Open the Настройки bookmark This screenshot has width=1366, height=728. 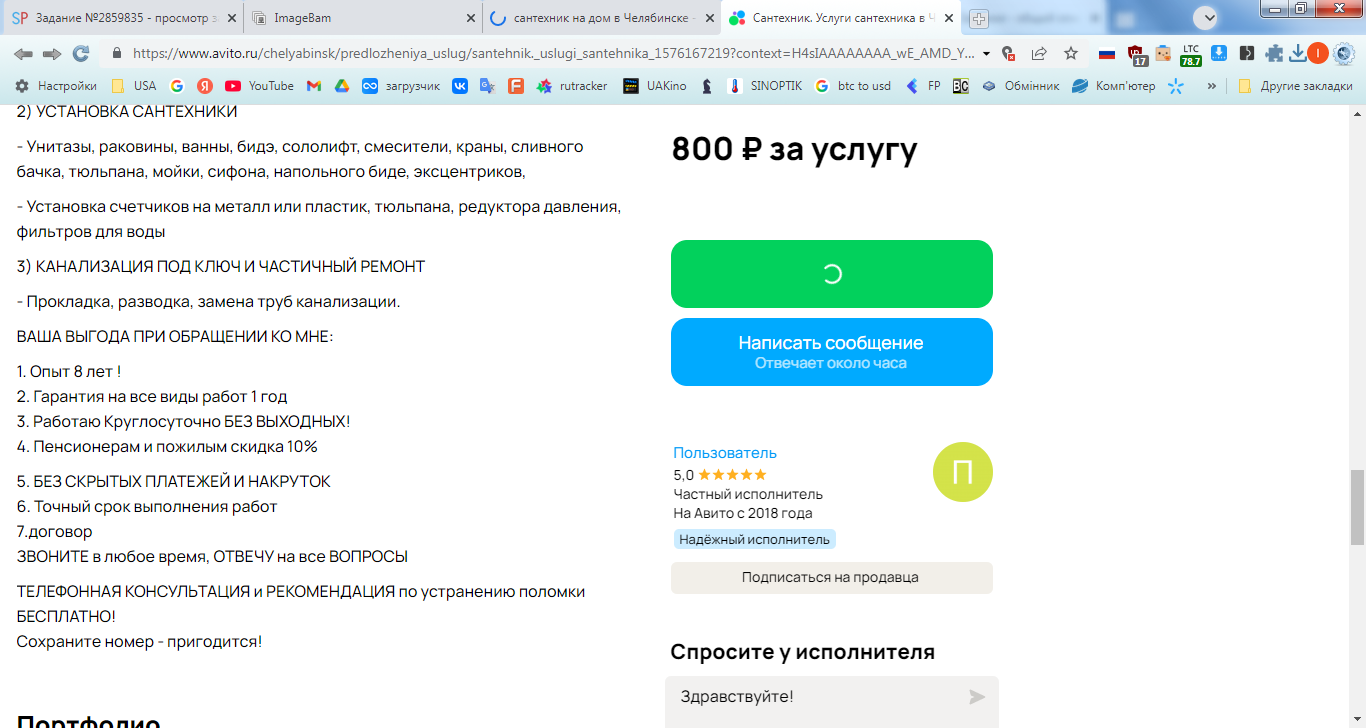pos(55,86)
